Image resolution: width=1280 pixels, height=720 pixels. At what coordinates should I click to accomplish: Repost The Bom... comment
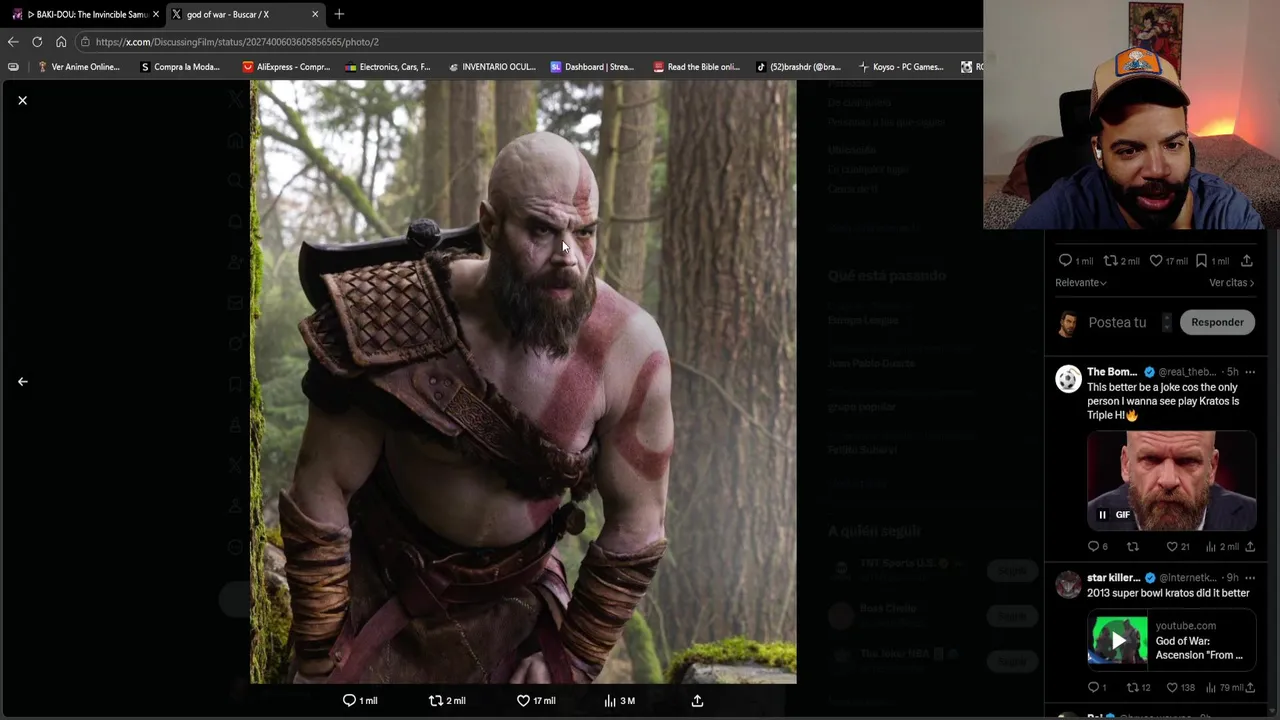point(1133,547)
